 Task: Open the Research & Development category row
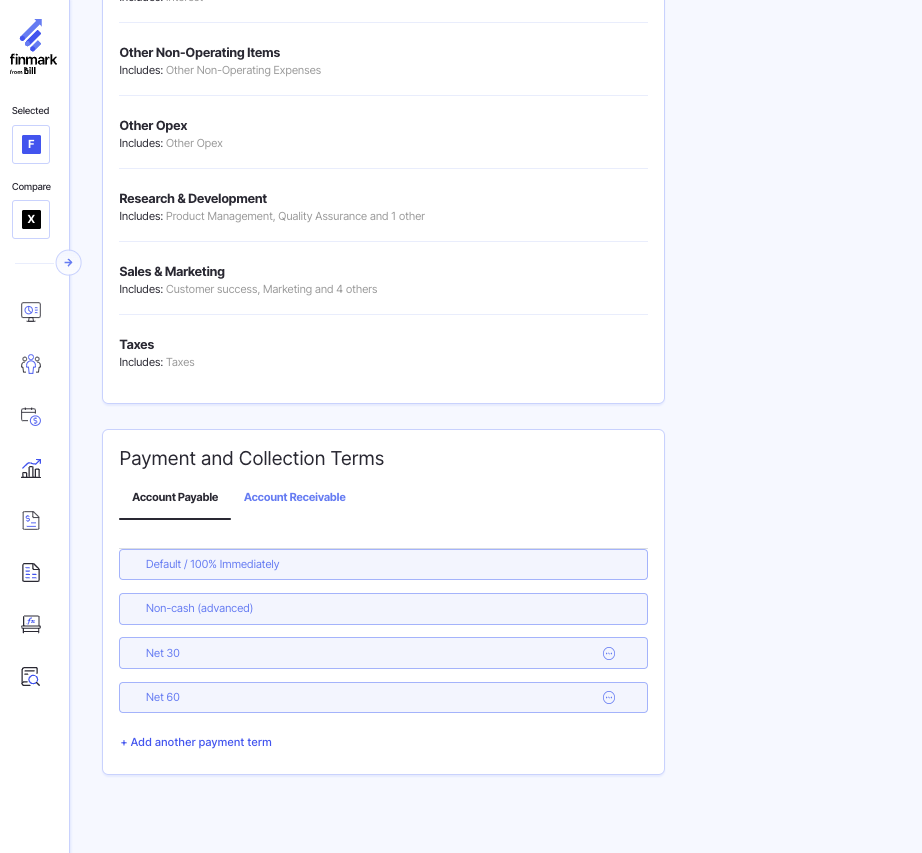tap(383, 206)
